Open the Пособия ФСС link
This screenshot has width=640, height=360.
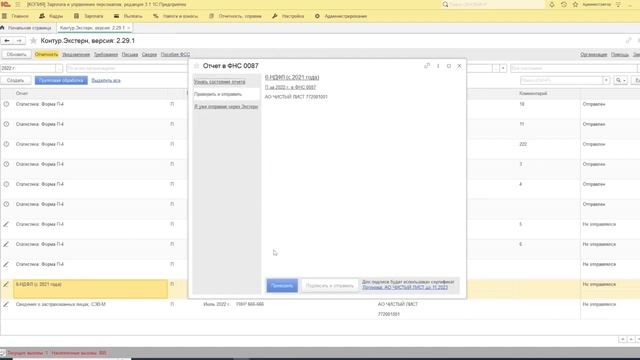pyautogui.click(x=175, y=54)
